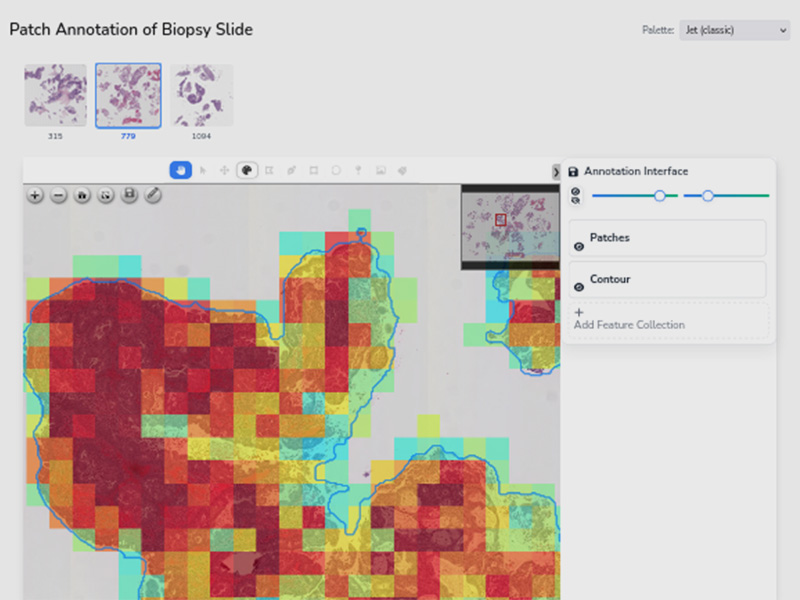Screen dimensions: 800x600
Task: Open slide thumbnail 315
Action: 55,96
